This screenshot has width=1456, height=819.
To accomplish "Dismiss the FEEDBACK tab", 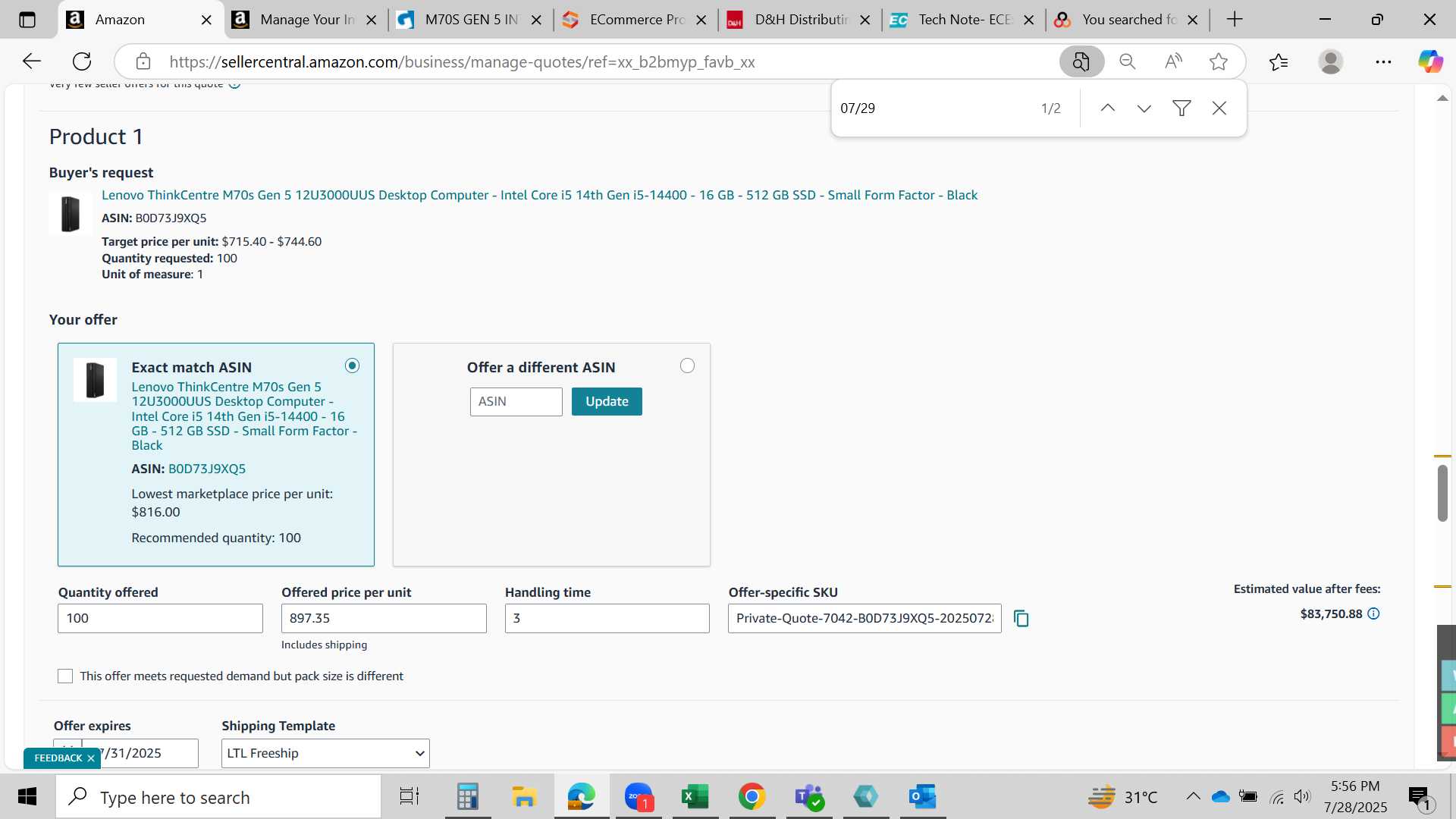I will point(91,758).
